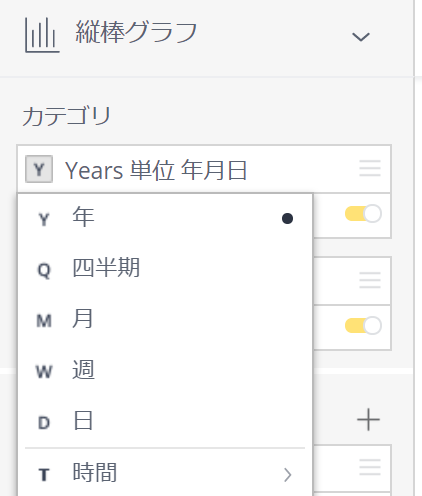Viewport: 422px width, 496px height.
Task: Choose 月 granularity option
Action: coord(165,319)
